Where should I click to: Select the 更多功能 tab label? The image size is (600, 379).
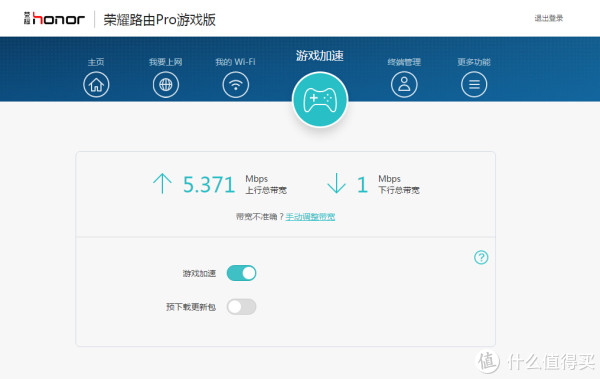(474, 62)
